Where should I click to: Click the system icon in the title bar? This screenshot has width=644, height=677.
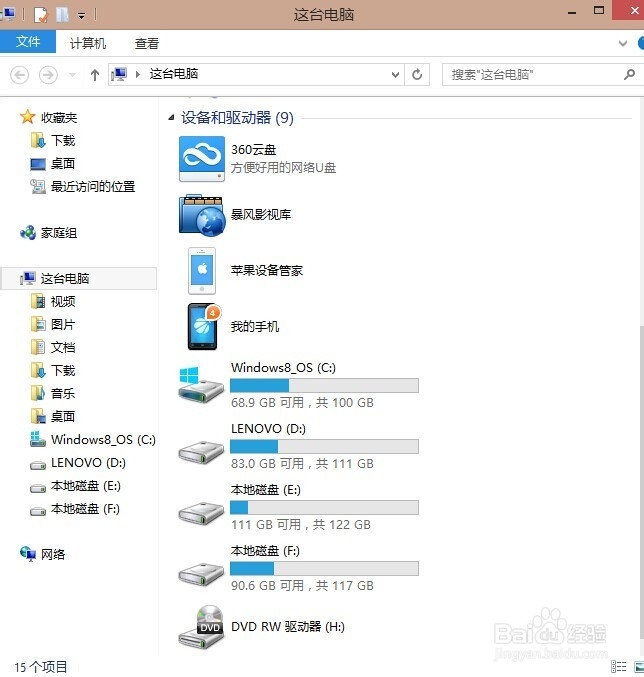click(x=8, y=14)
